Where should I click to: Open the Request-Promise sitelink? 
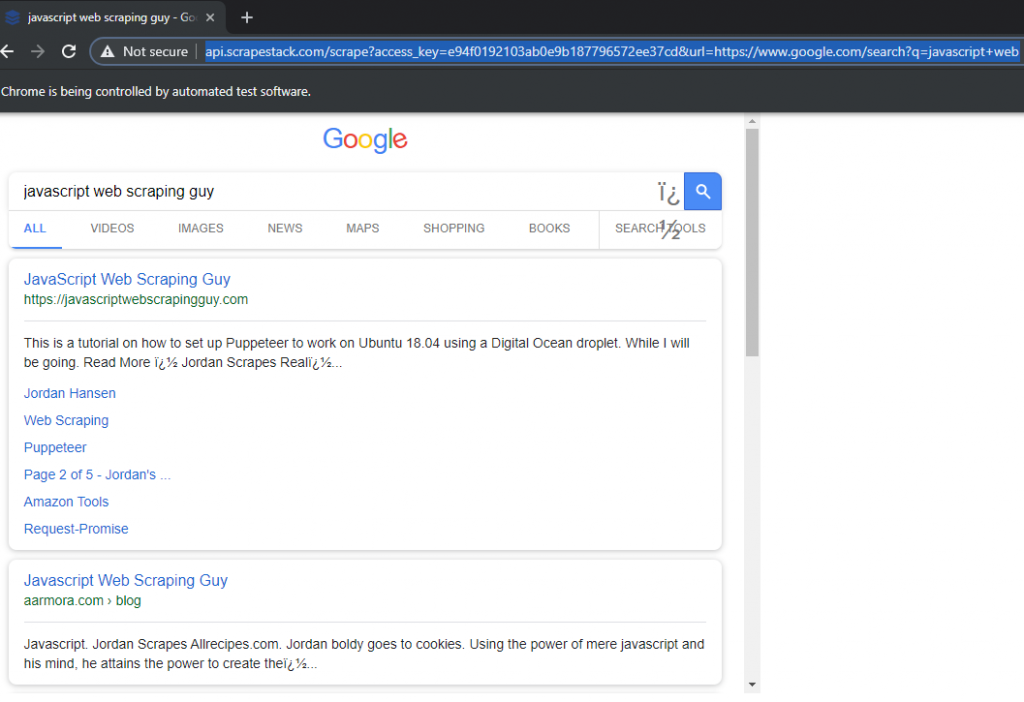coord(76,529)
